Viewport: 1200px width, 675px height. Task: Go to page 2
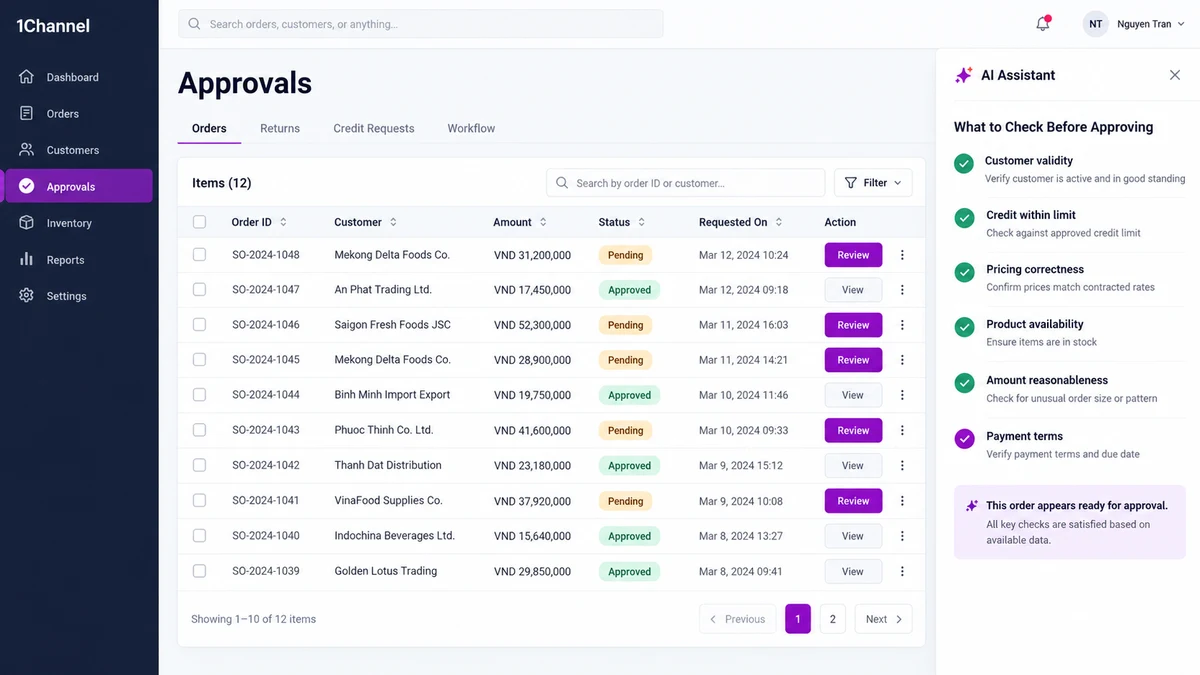click(832, 619)
